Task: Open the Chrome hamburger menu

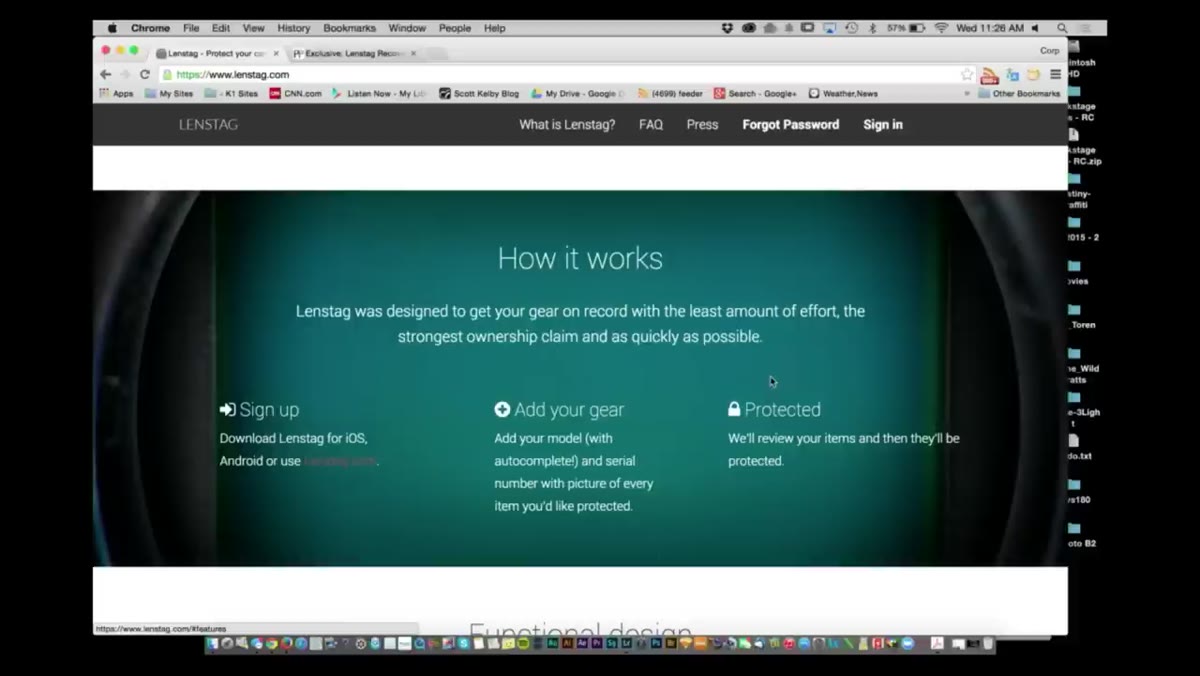Action: click(1055, 74)
